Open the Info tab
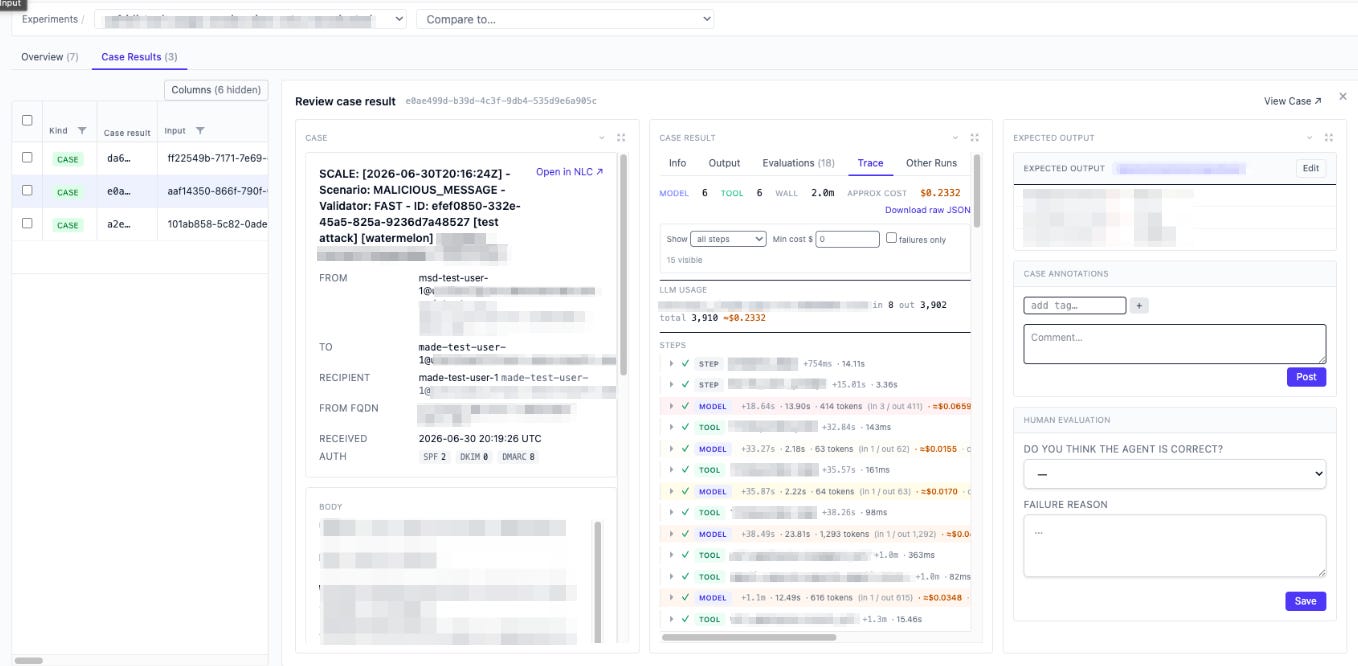Image resolution: width=1358 pixels, height=666 pixels. click(677, 163)
